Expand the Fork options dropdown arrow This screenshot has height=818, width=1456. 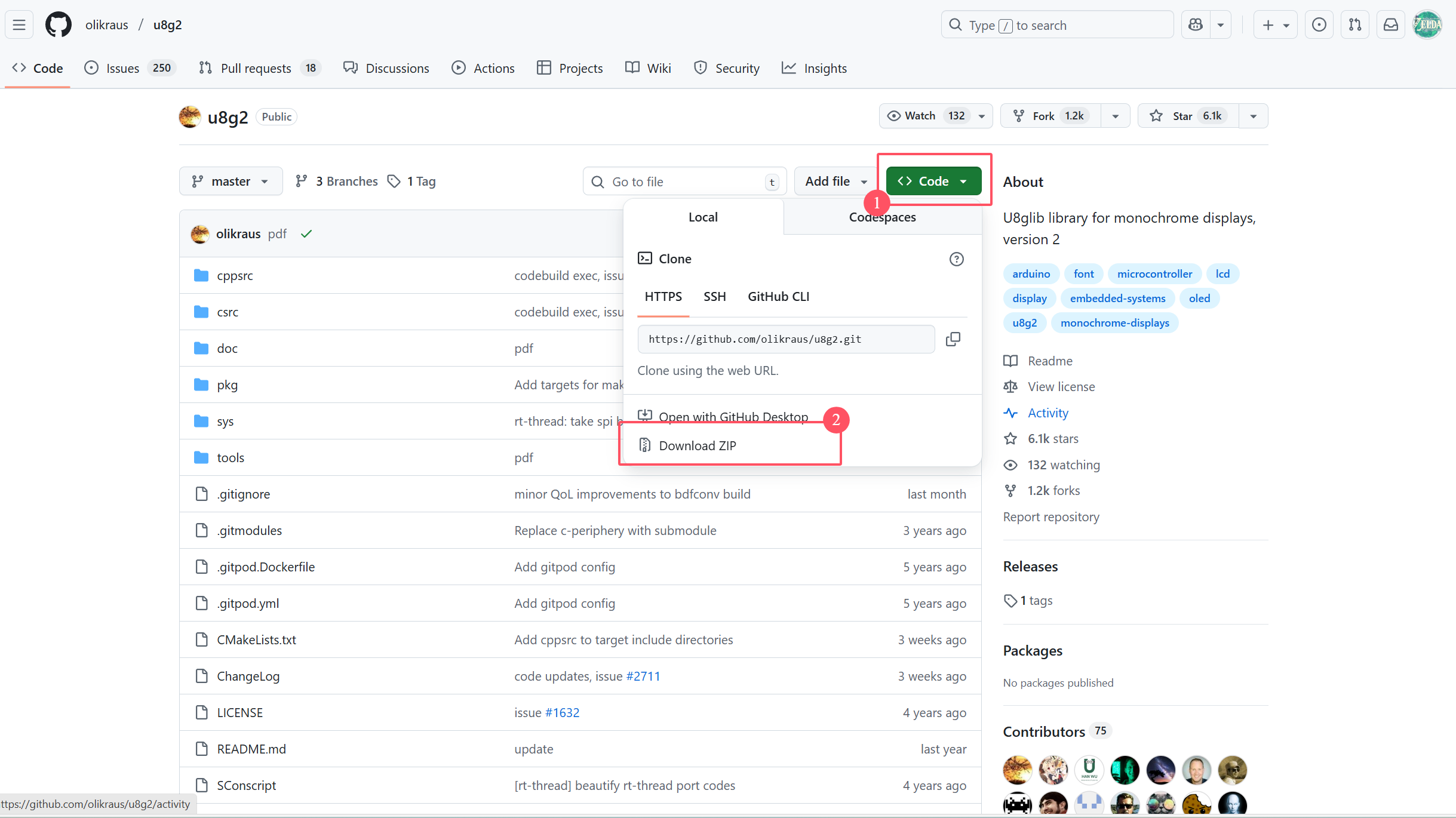pyautogui.click(x=1115, y=116)
